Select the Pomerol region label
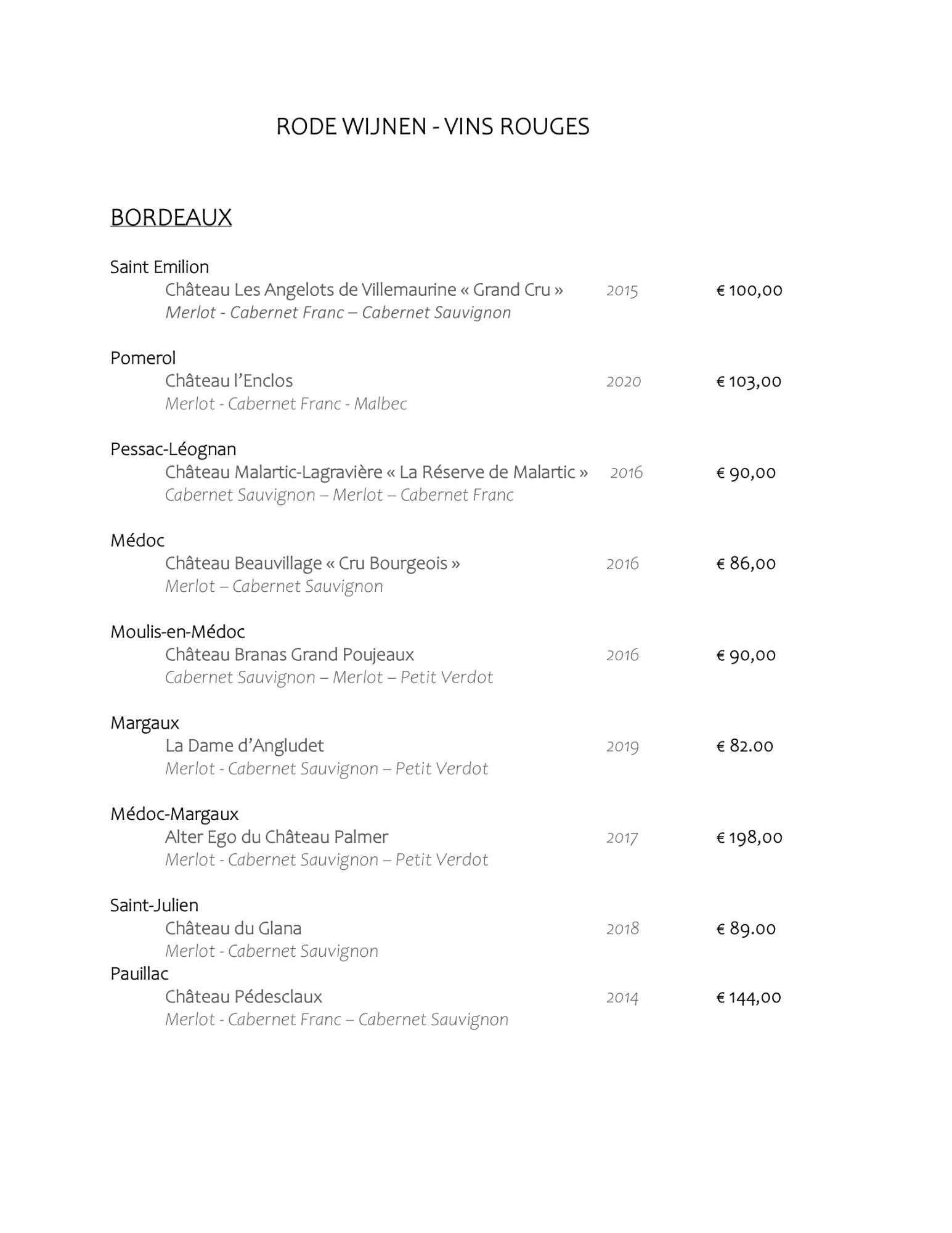This screenshot has width=952, height=1233. (143, 358)
